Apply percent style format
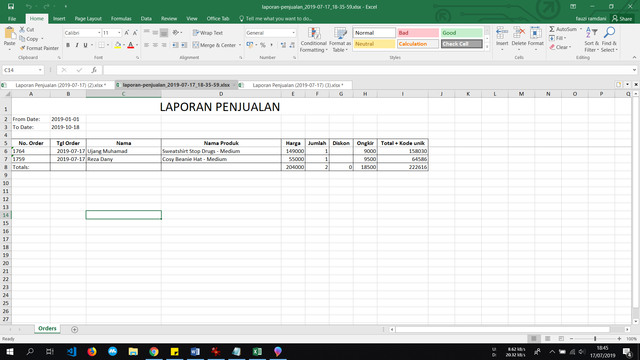 click(263, 45)
